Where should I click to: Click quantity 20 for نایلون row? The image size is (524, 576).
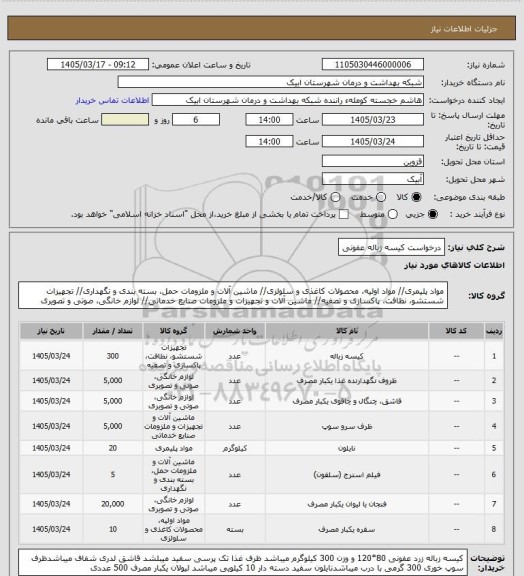click(112, 448)
